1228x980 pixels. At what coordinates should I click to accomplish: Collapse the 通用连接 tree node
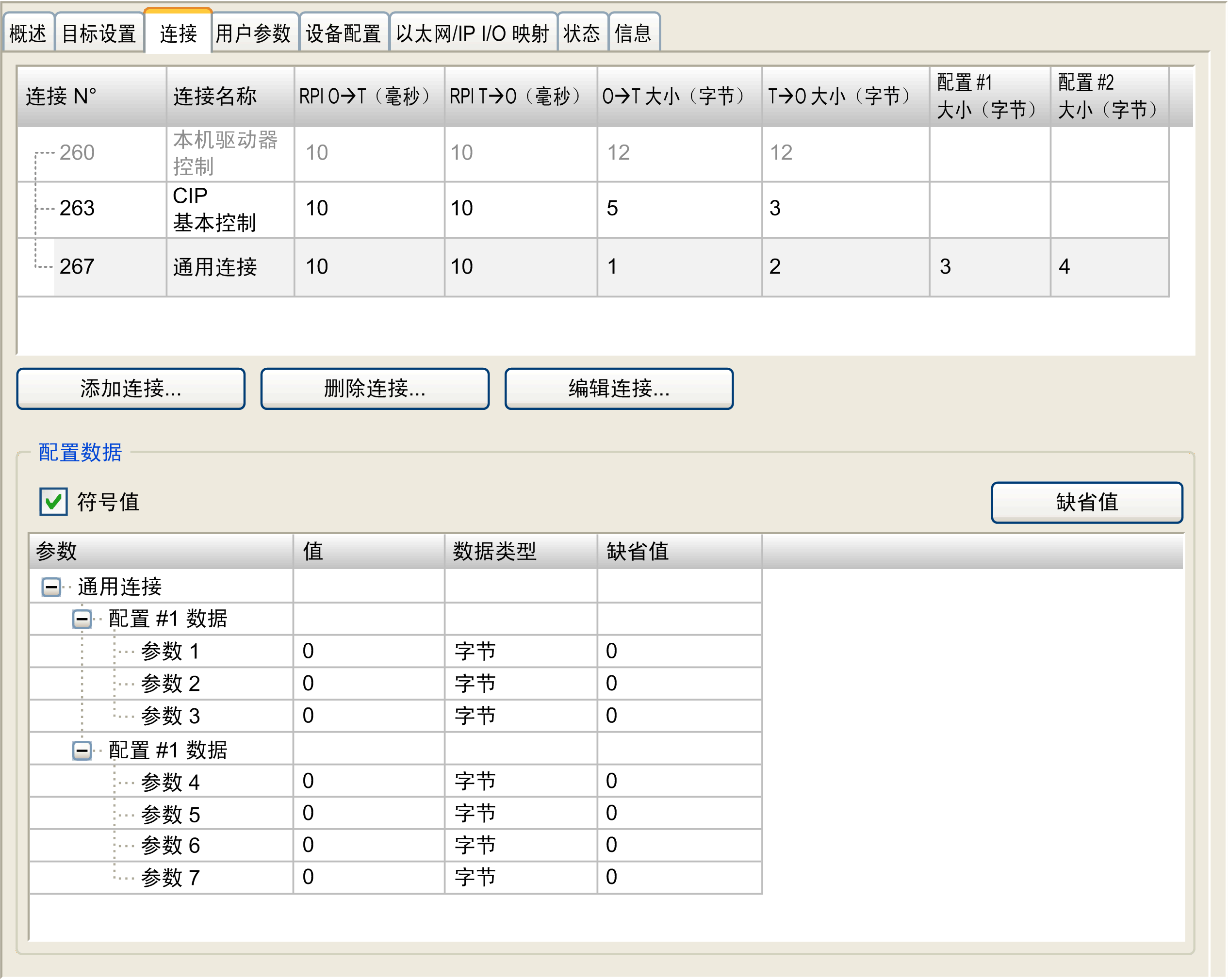click(51, 587)
